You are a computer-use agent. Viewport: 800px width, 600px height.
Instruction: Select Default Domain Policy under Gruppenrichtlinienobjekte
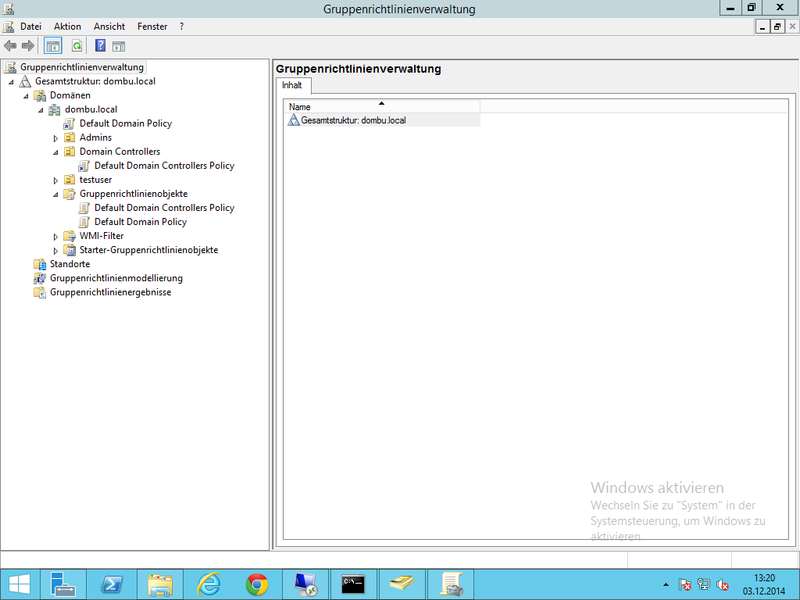coord(140,222)
